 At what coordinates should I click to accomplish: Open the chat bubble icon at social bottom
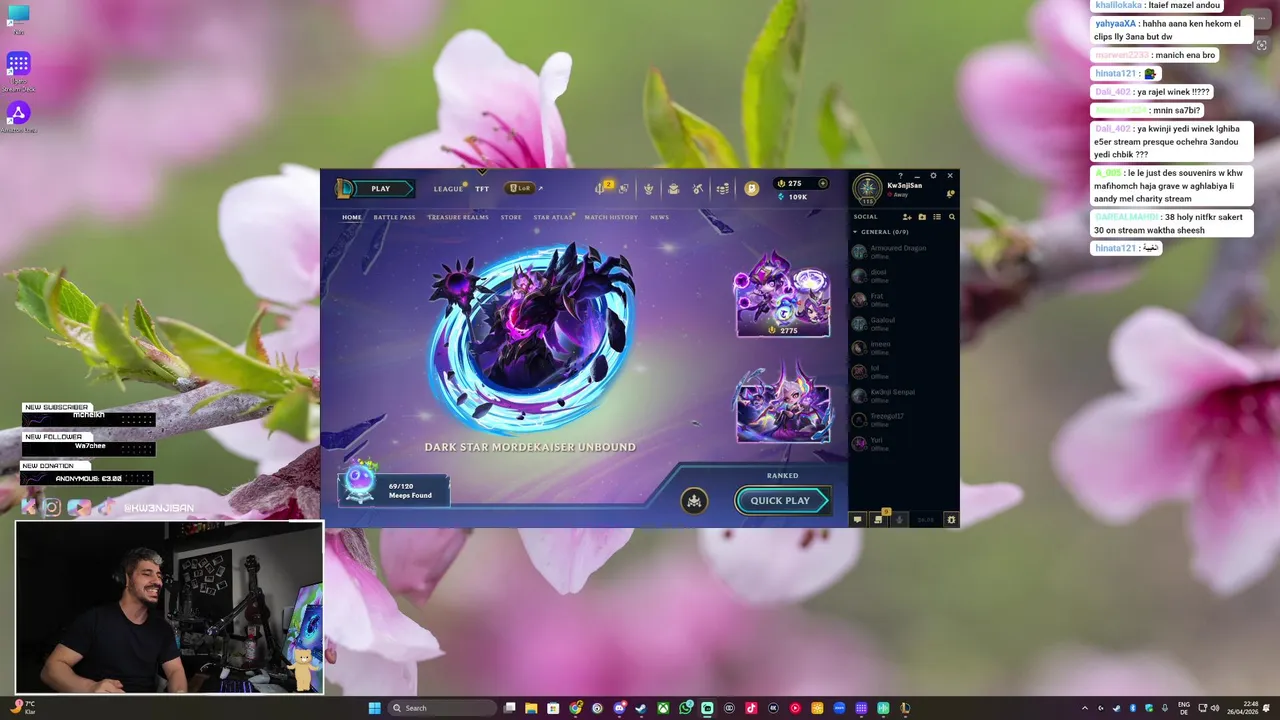click(857, 519)
